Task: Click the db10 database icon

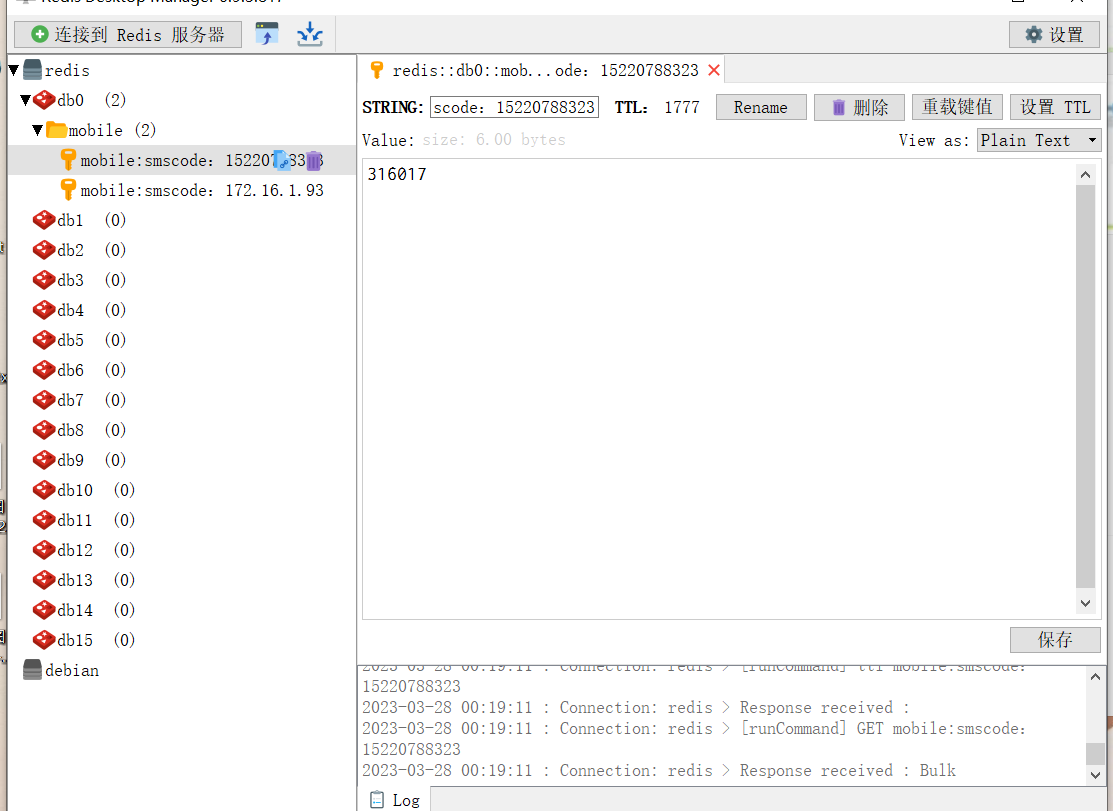Action: 44,490
